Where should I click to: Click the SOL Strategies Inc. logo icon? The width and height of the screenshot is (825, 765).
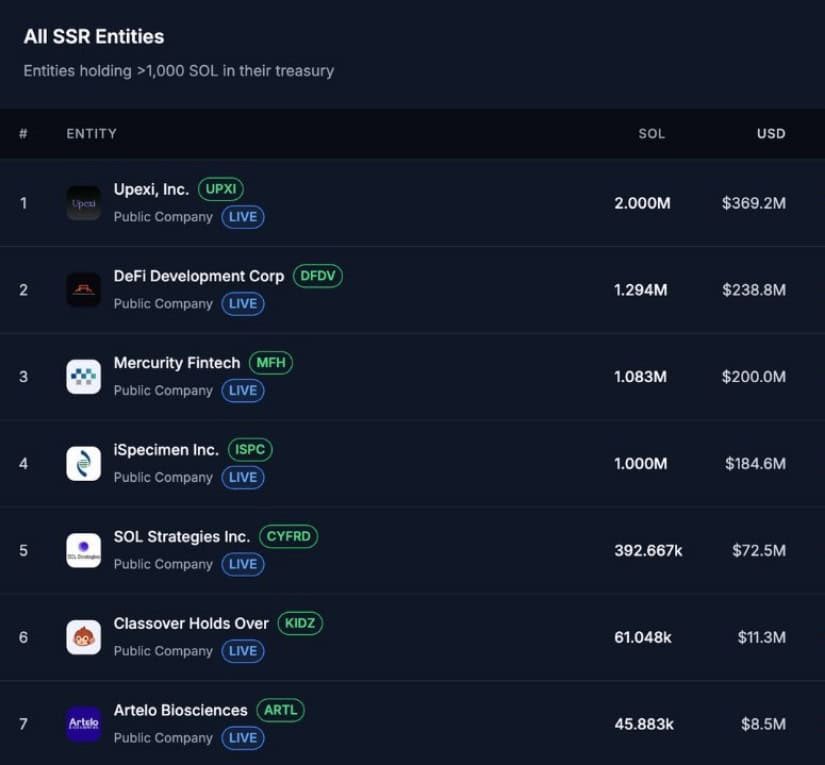pyautogui.click(x=84, y=550)
